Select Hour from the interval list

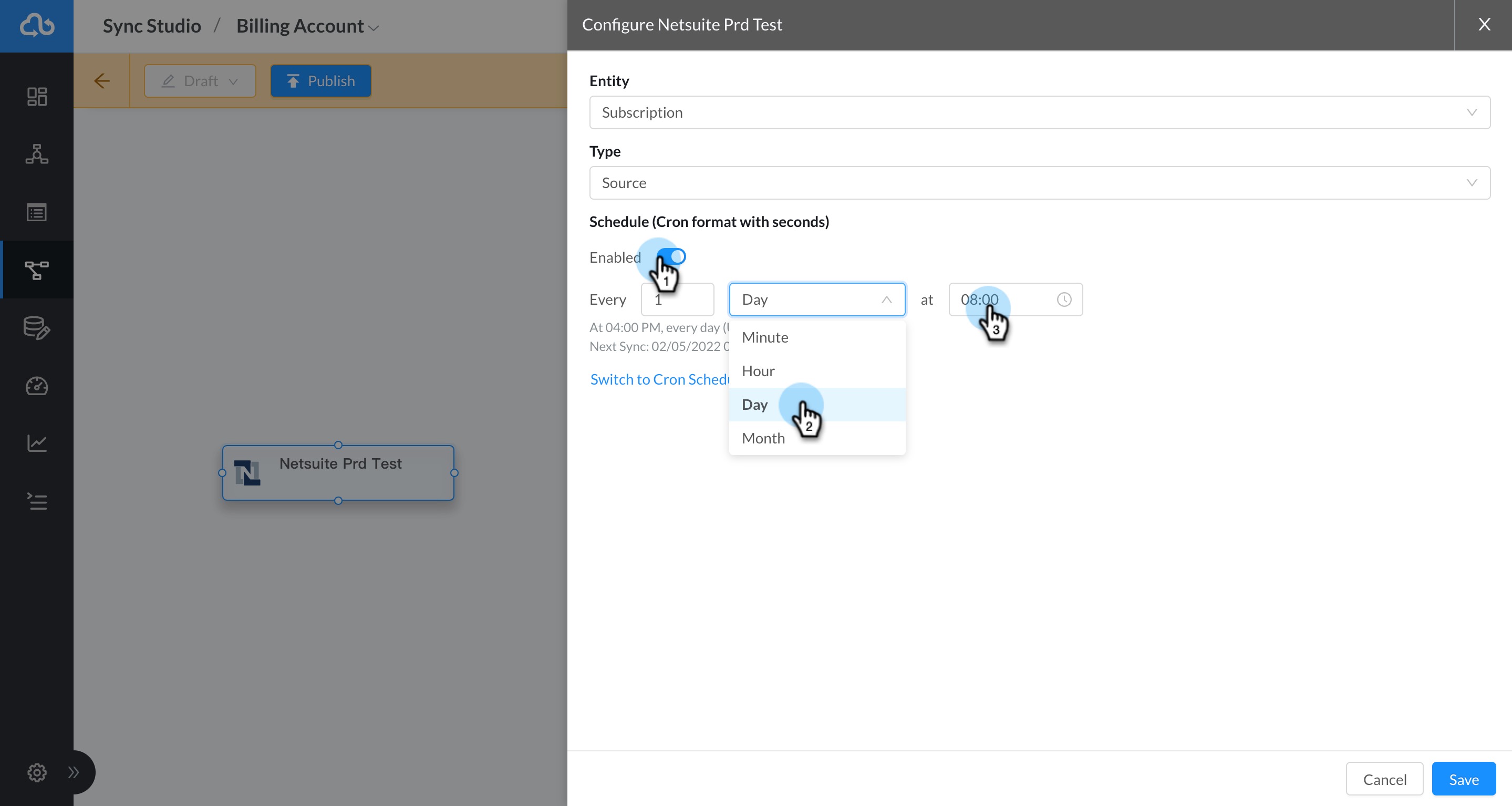click(x=817, y=371)
